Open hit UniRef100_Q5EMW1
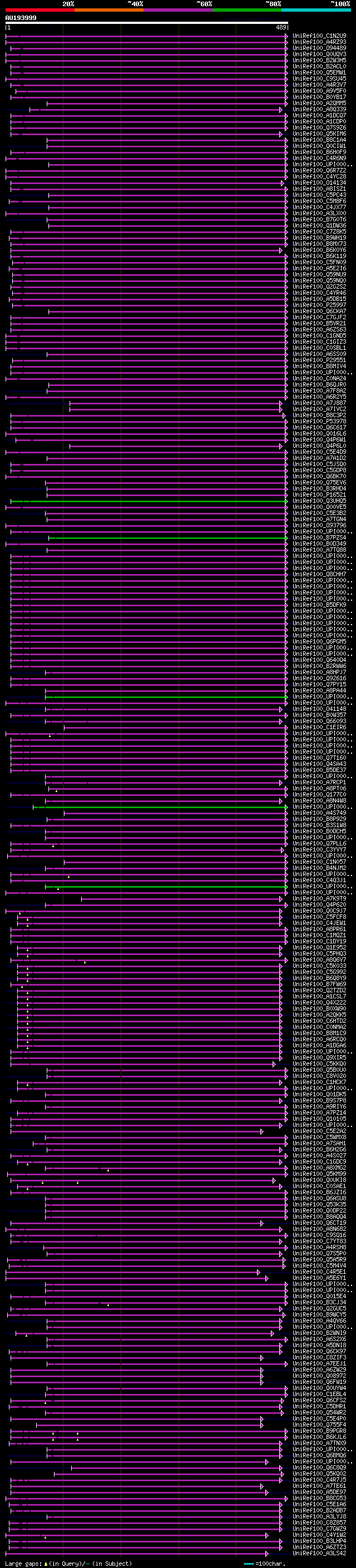The height and width of the screenshot is (1568, 356). (x=319, y=72)
